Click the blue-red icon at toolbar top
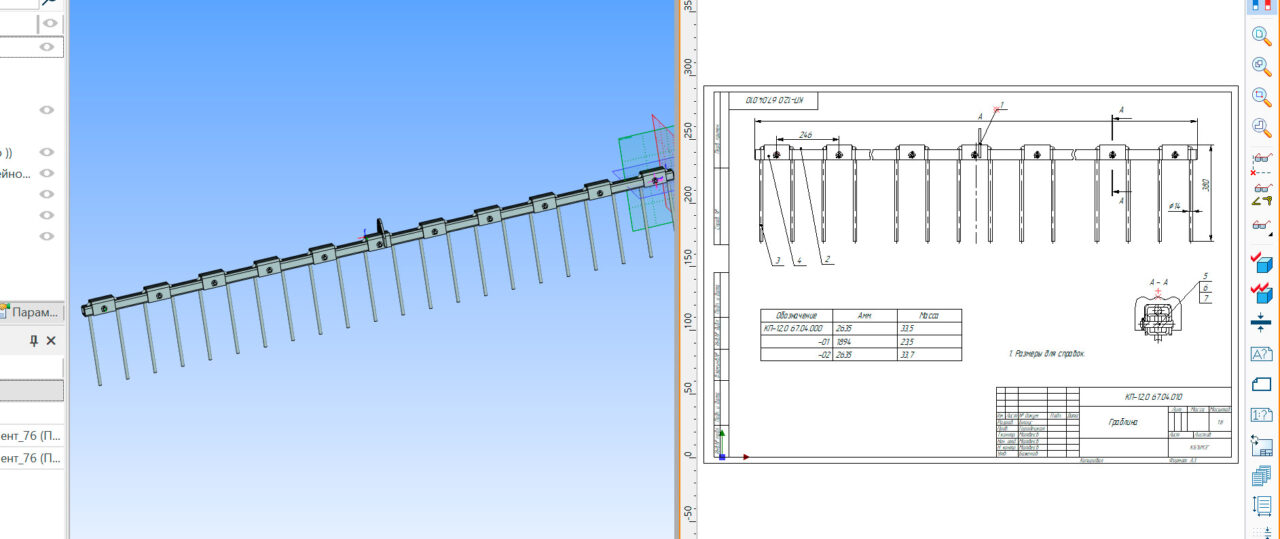 pyautogui.click(x=1261, y=5)
